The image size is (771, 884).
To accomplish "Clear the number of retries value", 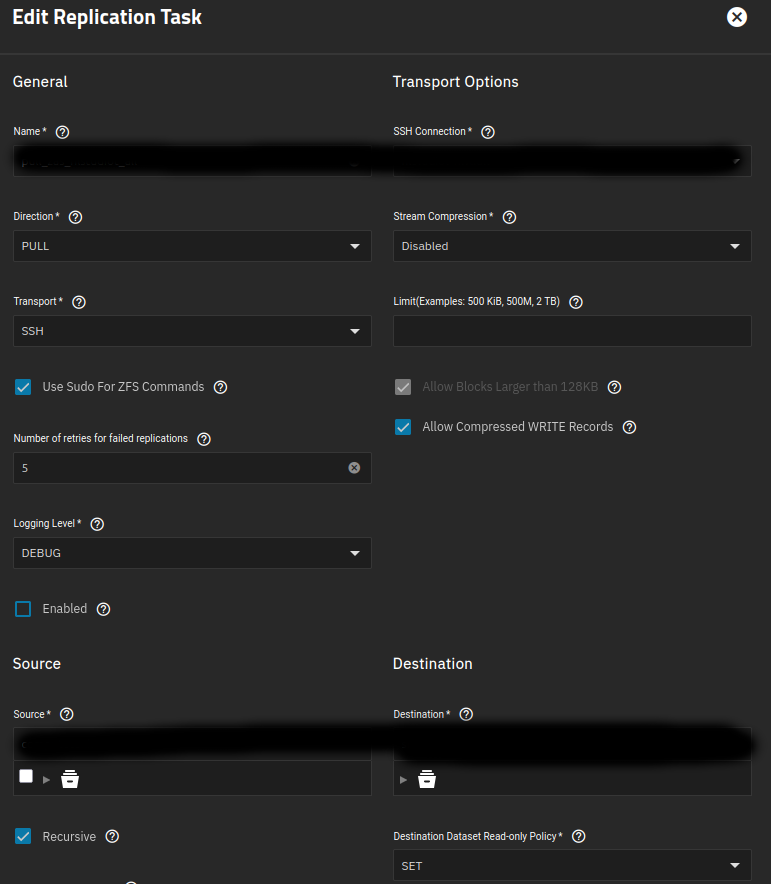I will click(354, 468).
